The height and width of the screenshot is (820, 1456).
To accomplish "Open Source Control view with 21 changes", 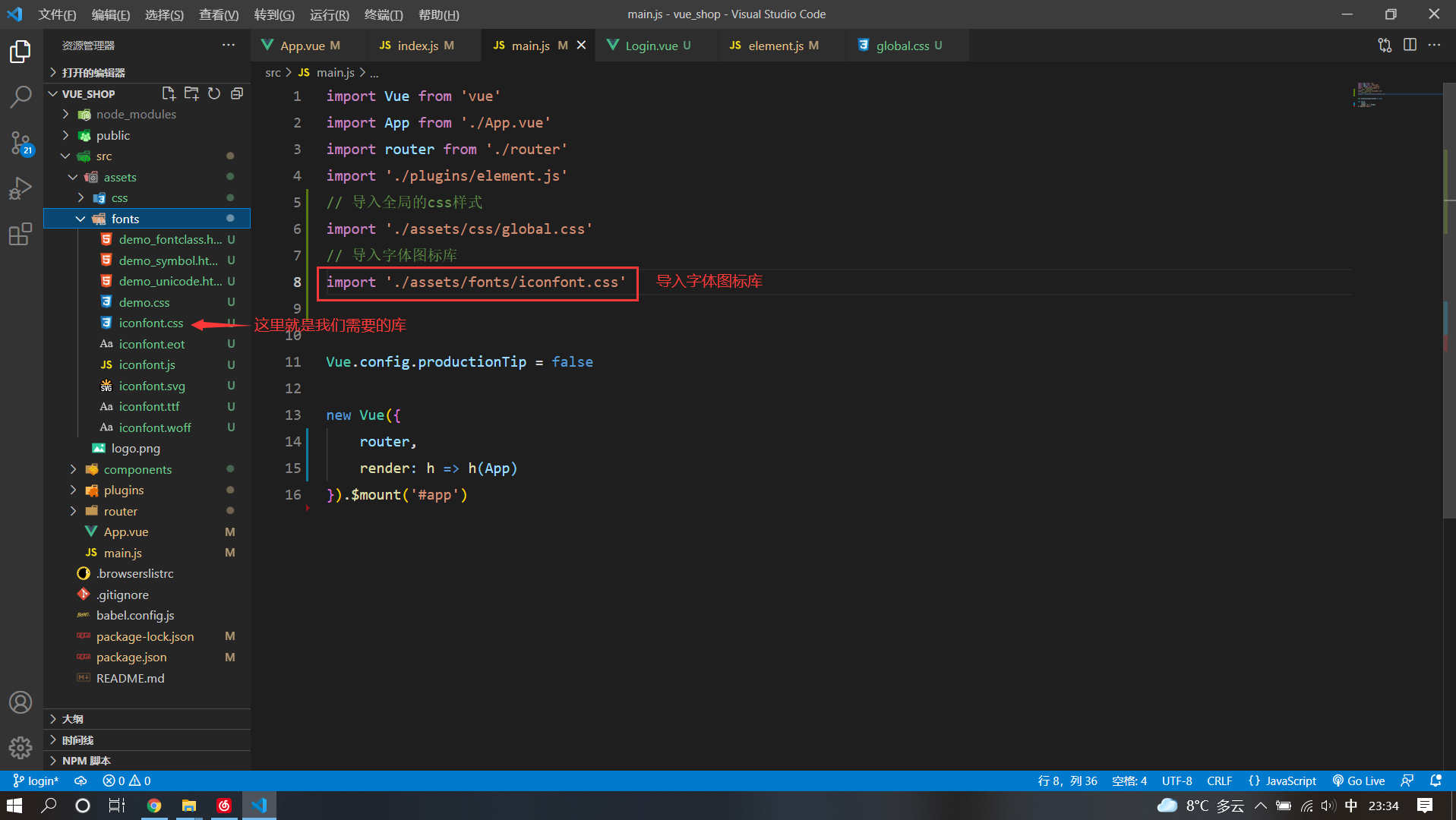I will (x=21, y=143).
